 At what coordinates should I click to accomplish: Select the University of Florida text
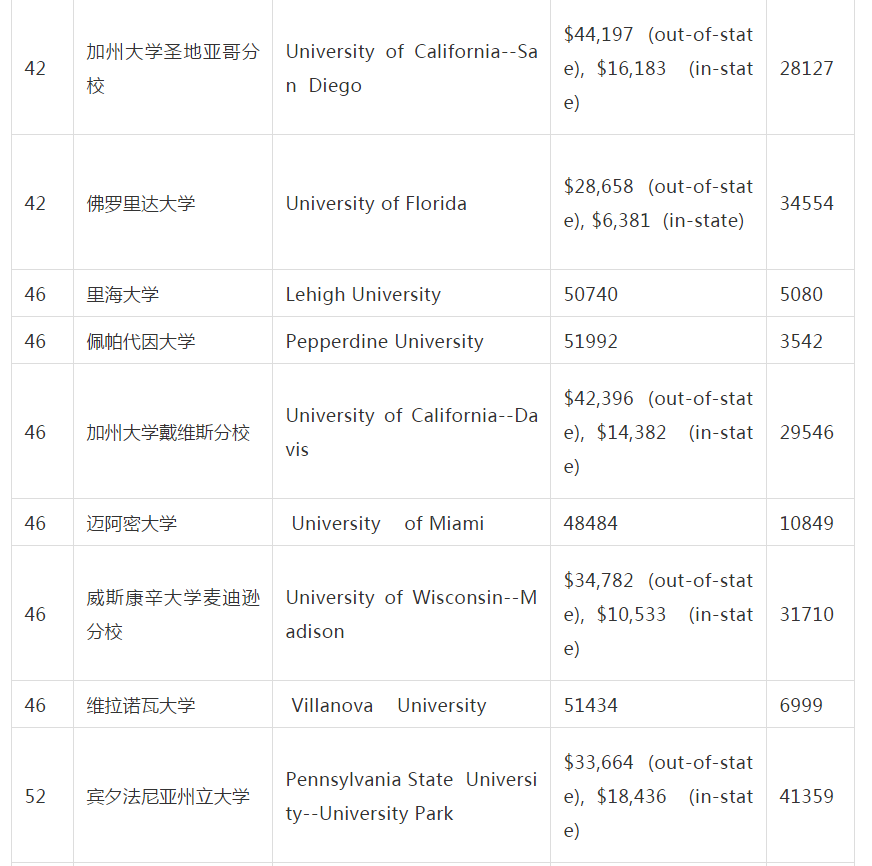click(376, 203)
